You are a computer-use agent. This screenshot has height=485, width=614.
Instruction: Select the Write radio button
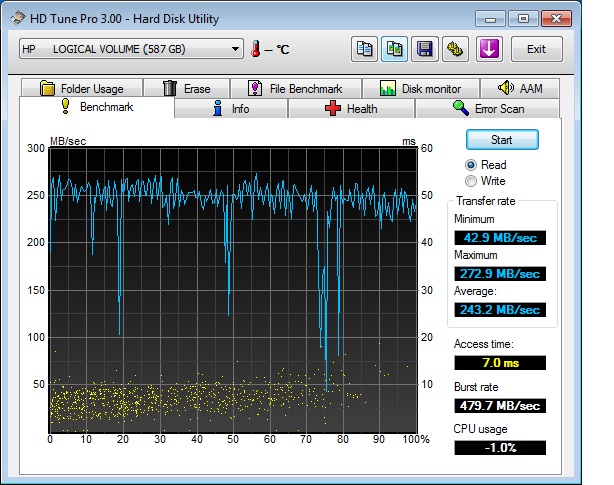point(471,181)
